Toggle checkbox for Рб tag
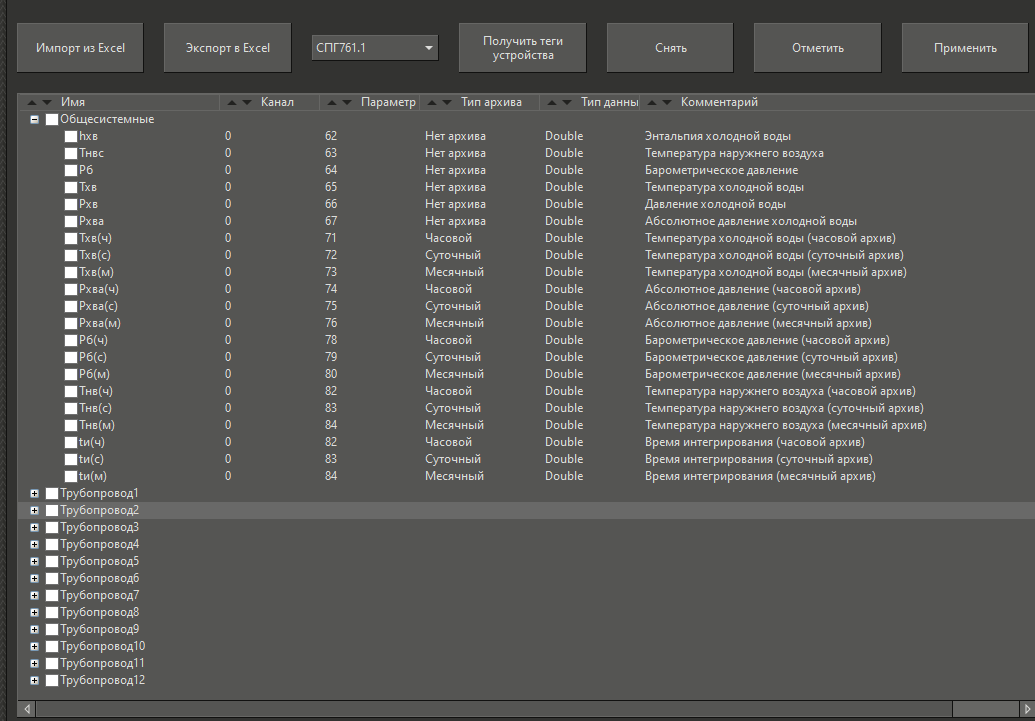The image size is (1035, 721). [71, 170]
